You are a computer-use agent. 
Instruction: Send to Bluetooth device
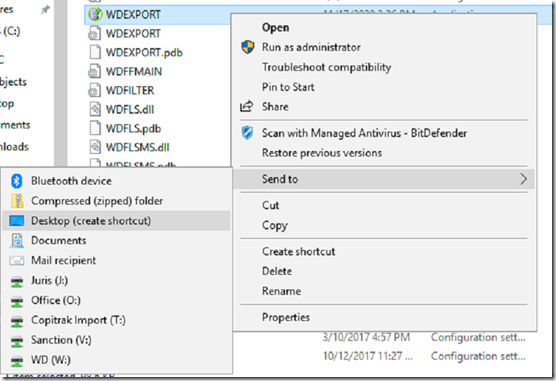(71, 181)
